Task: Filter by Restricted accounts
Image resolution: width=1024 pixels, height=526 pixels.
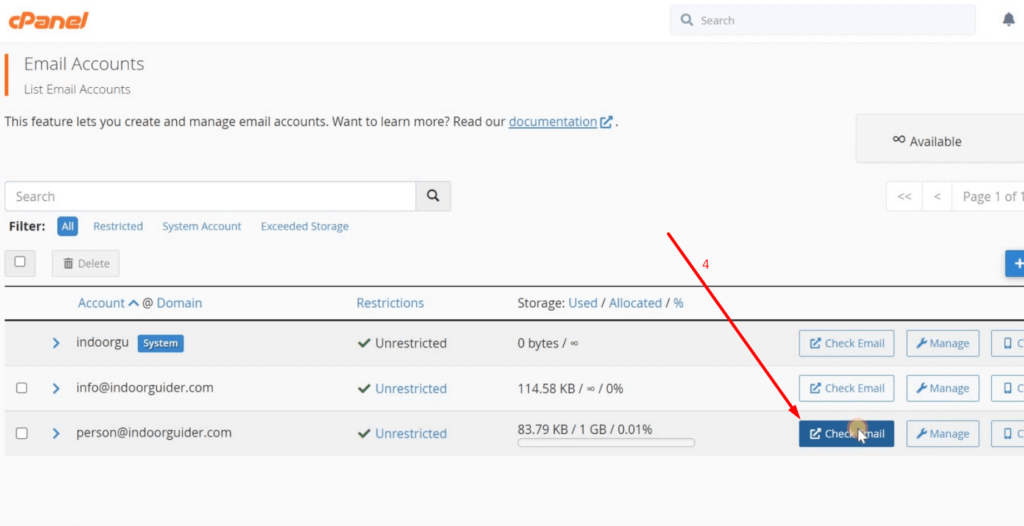Action: coord(118,226)
